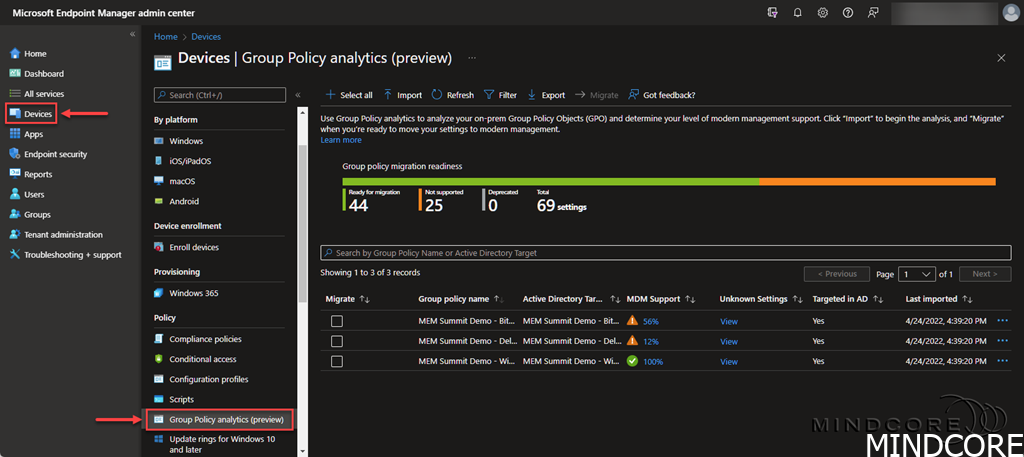Open View link for 100% policy row
1024x457 pixels.
728,361
